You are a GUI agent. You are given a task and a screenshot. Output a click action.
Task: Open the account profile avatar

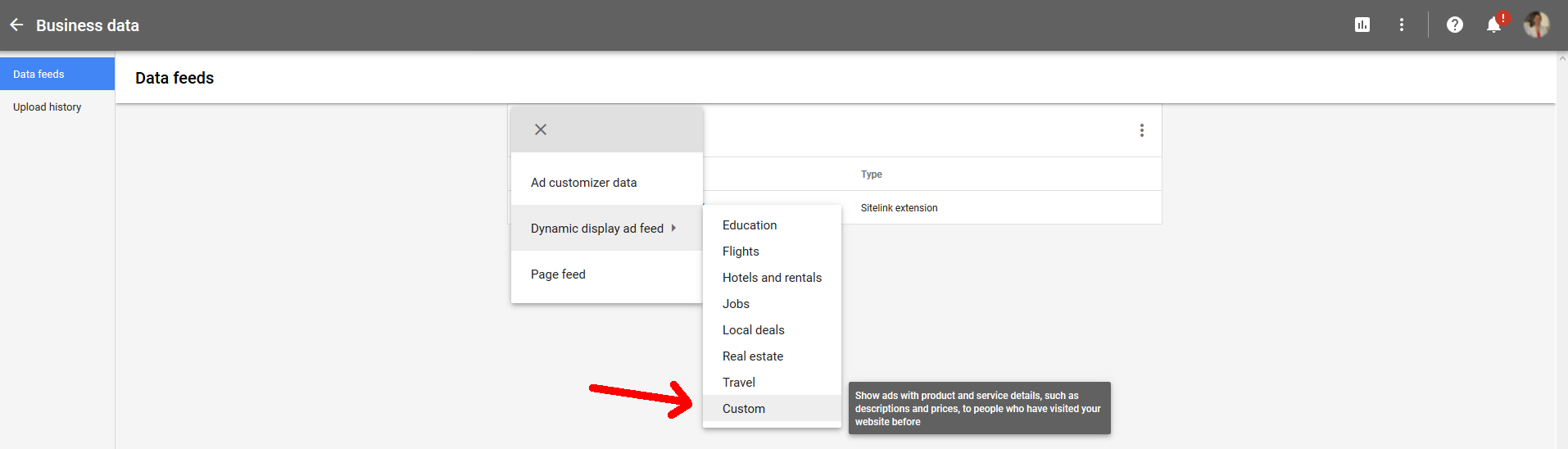click(1536, 25)
